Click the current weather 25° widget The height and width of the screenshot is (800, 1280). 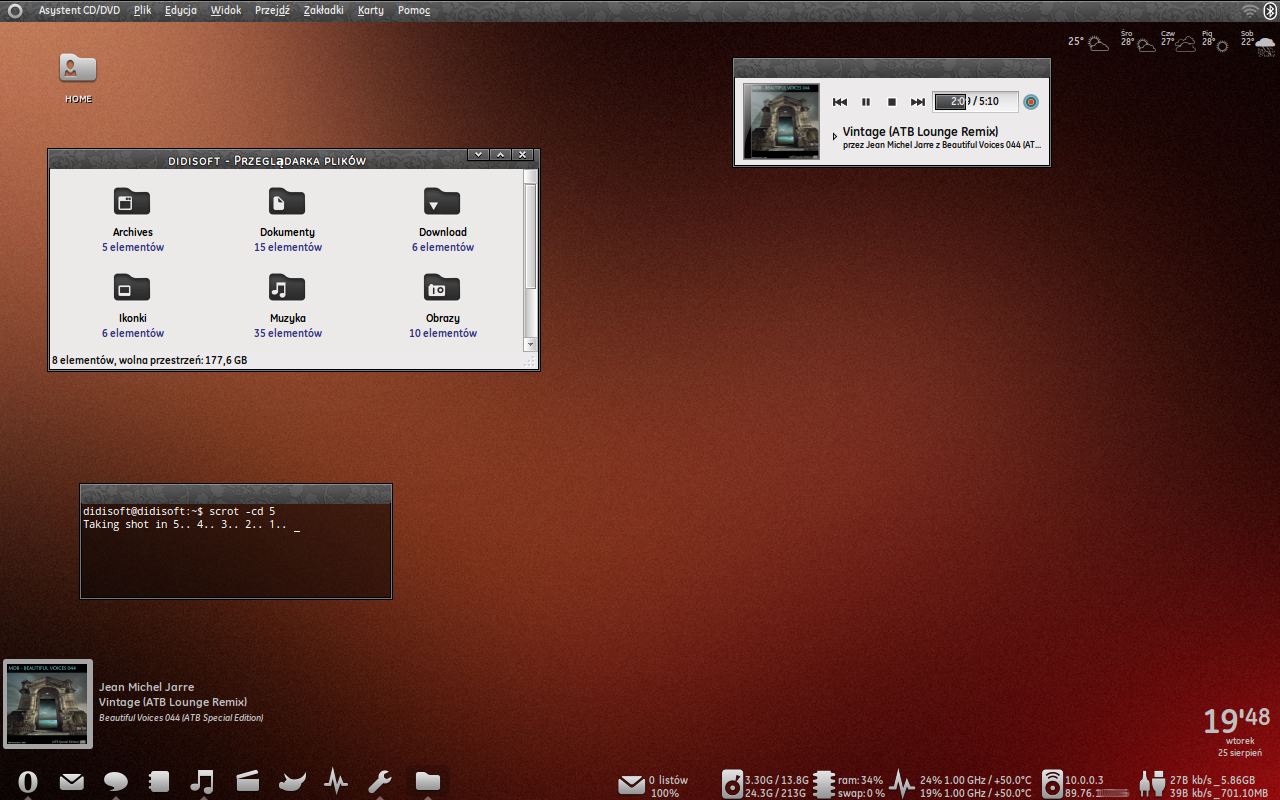tap(1088, 42)
